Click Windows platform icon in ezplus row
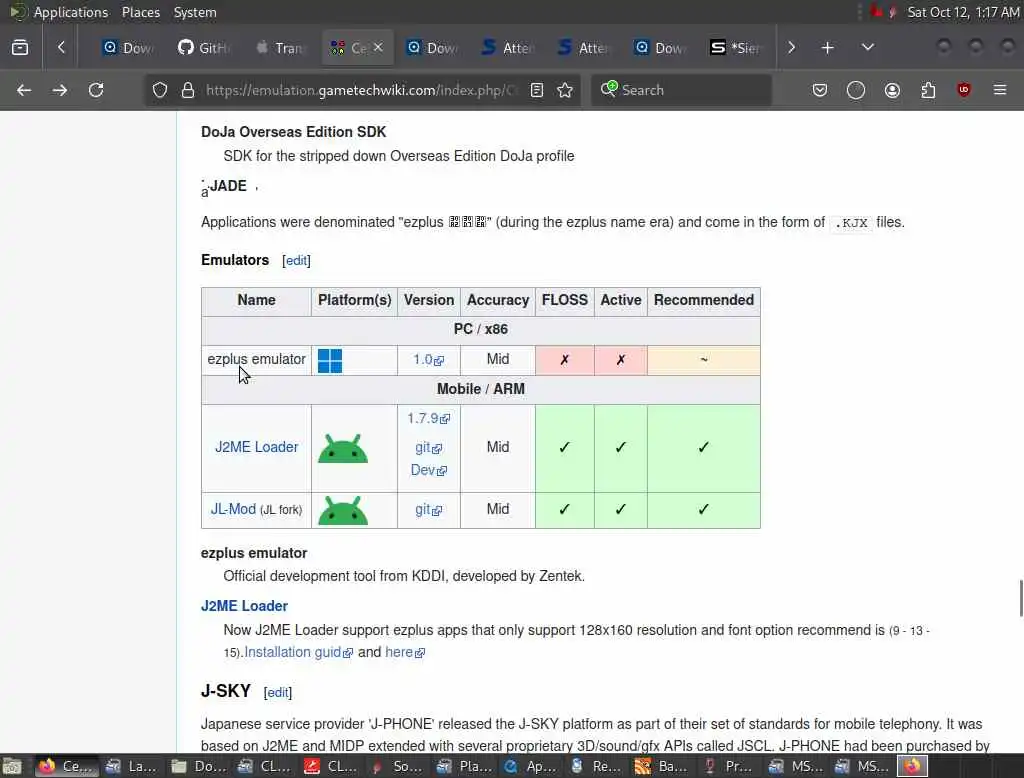Image resolution: width=1024 pixels, height=778 pixels. pyautogui.click(x=330, y=361)
